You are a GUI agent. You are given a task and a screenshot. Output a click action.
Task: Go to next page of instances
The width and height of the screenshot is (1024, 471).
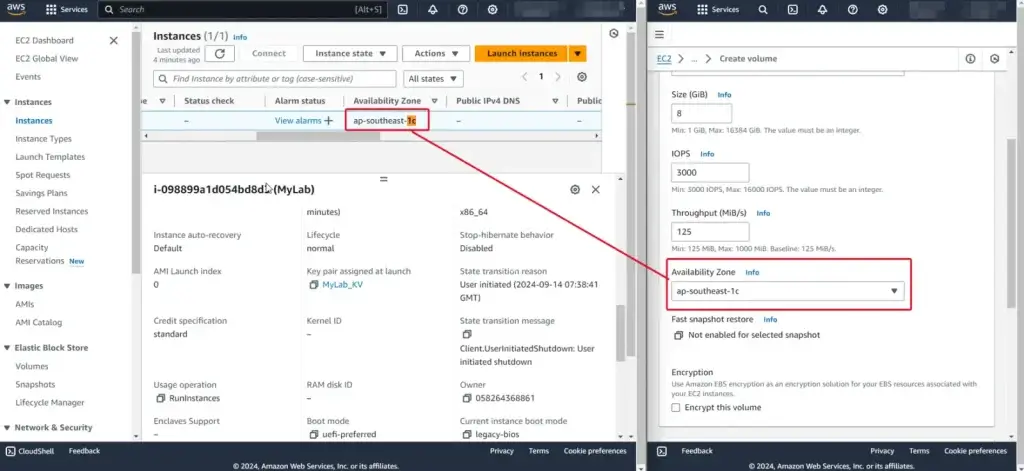[x=558, y=77]
